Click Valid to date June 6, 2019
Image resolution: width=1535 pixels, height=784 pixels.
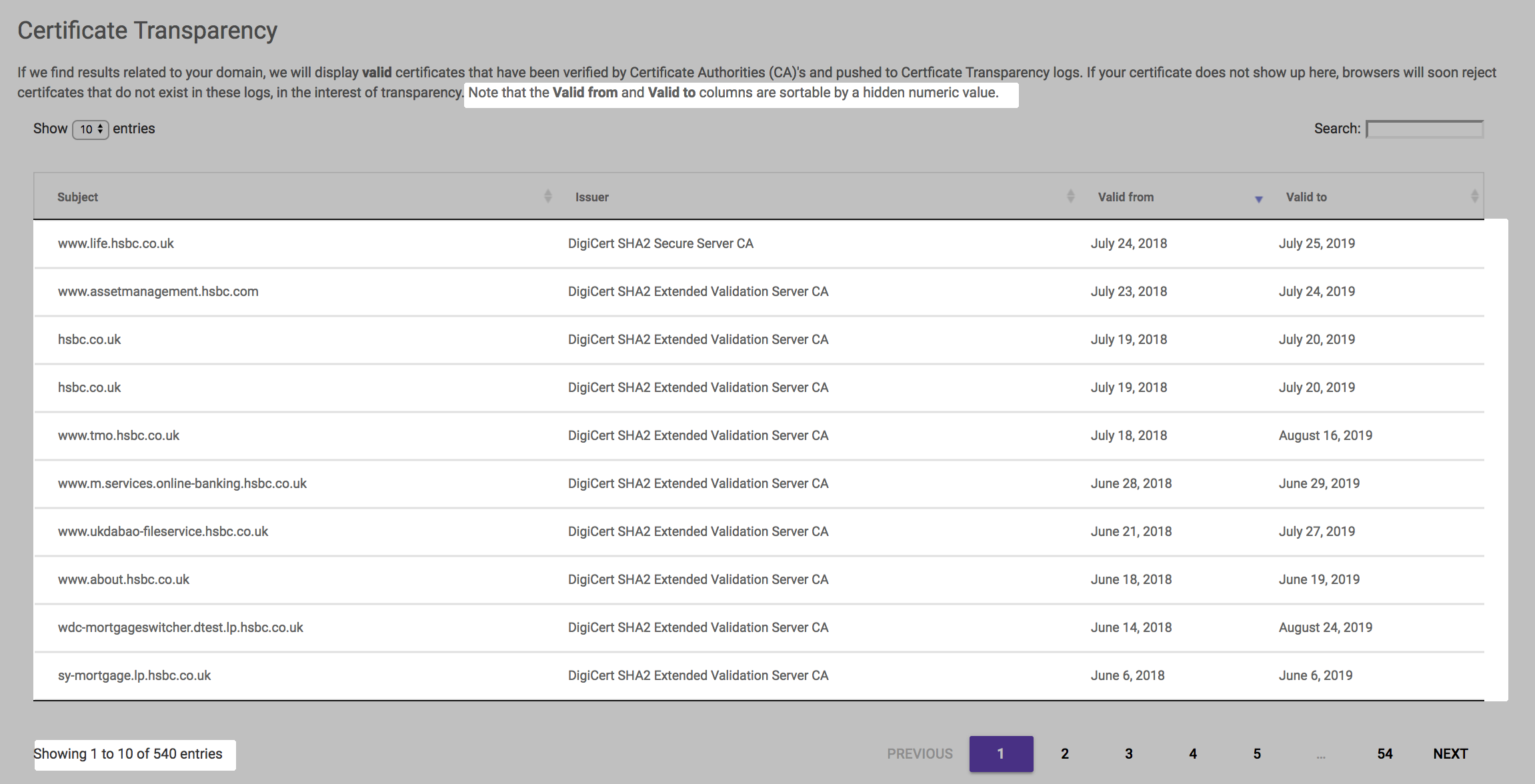1316,676
